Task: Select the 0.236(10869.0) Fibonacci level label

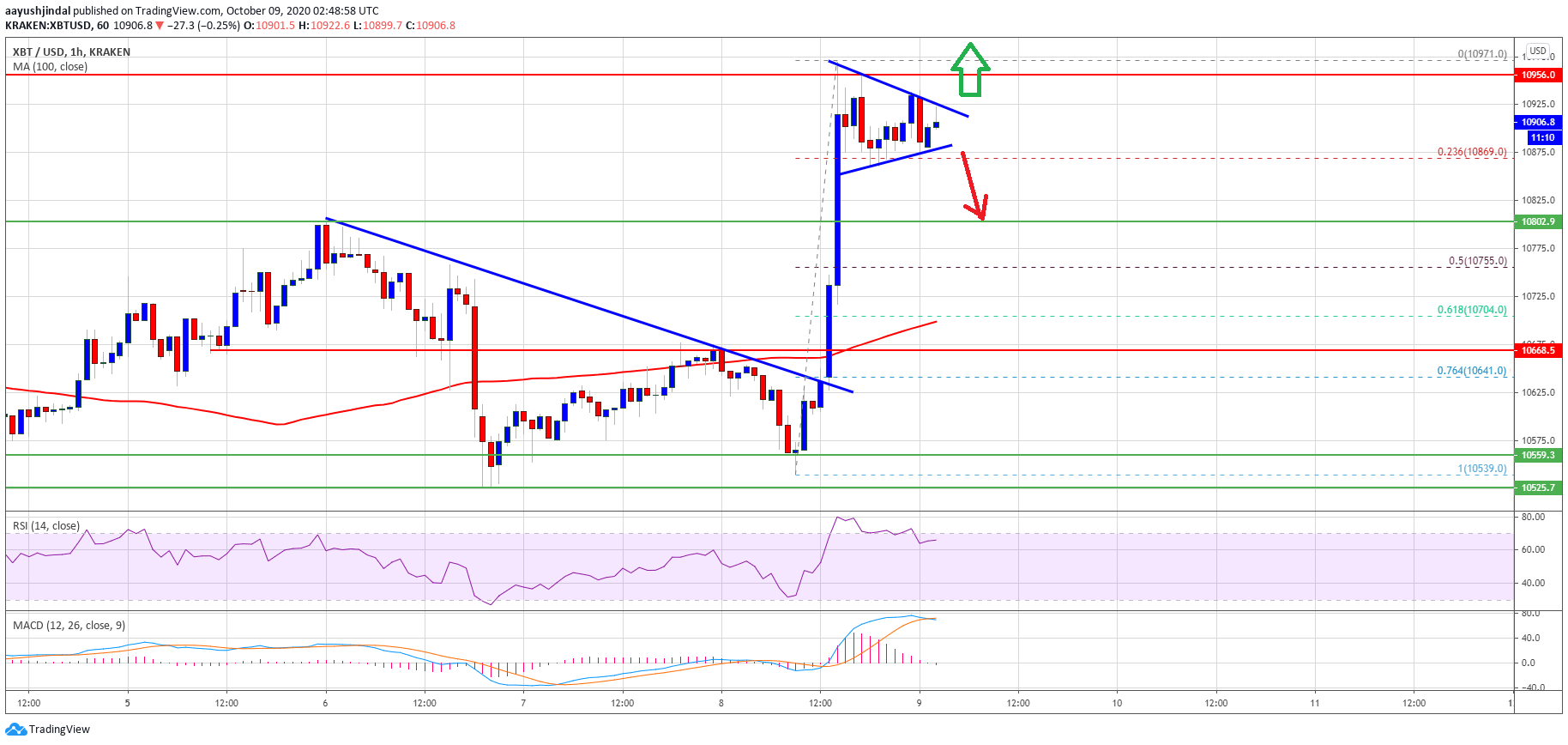Action: tap(1472, 153)
